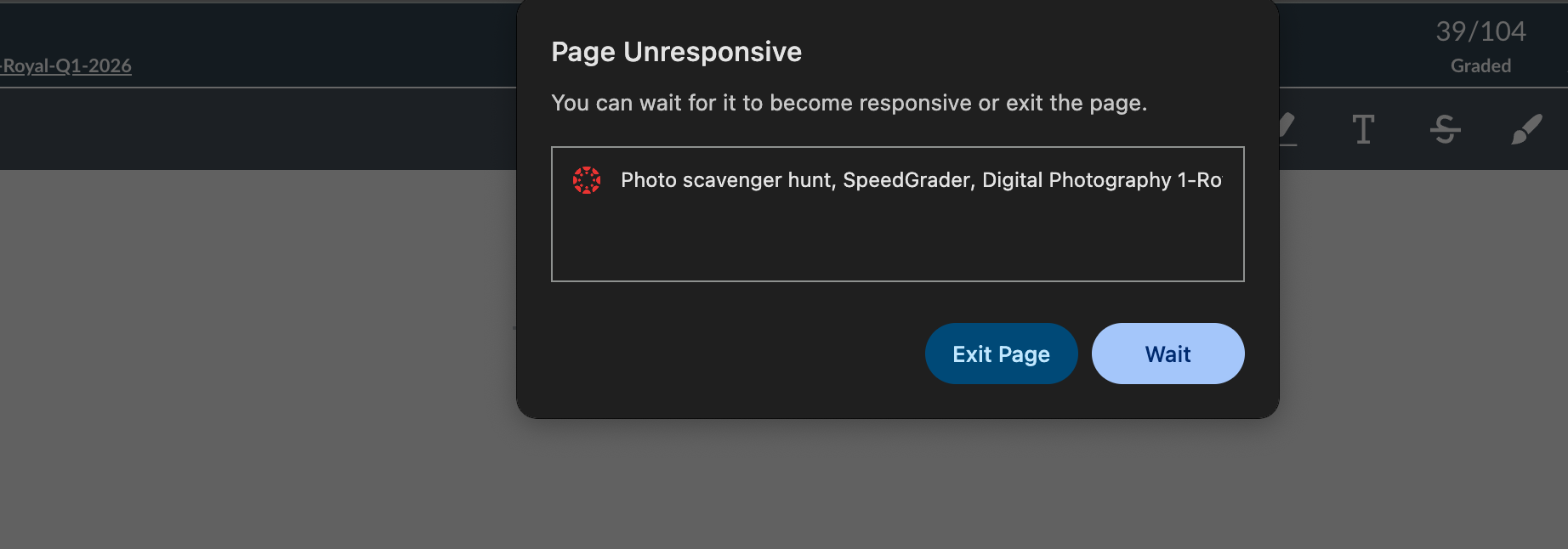Select the Photo scavenger hunt SpeedGrader entry
1568x549 pixels.
tap(920, 180)
